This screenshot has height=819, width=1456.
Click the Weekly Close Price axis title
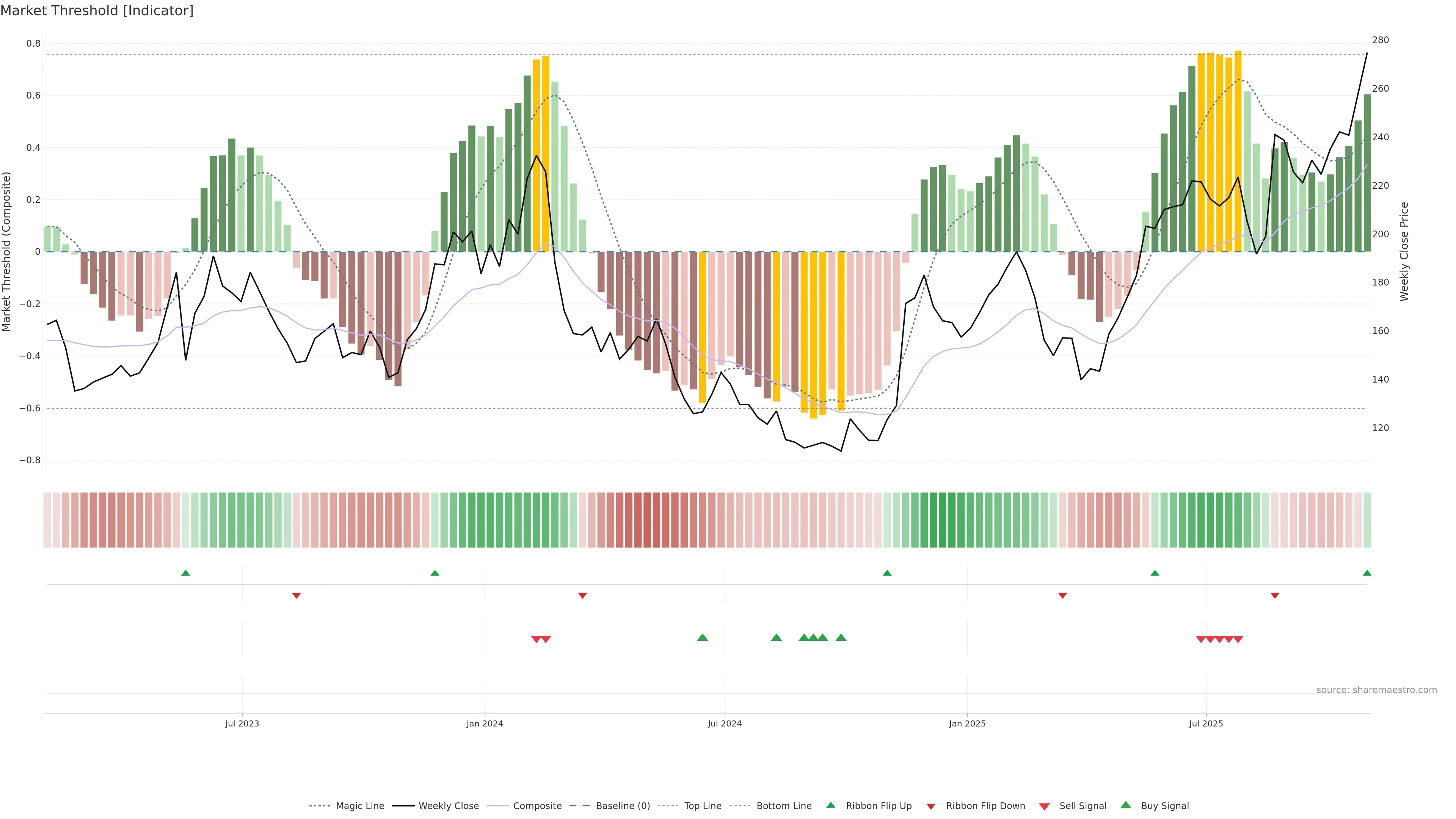(1404, 251)
